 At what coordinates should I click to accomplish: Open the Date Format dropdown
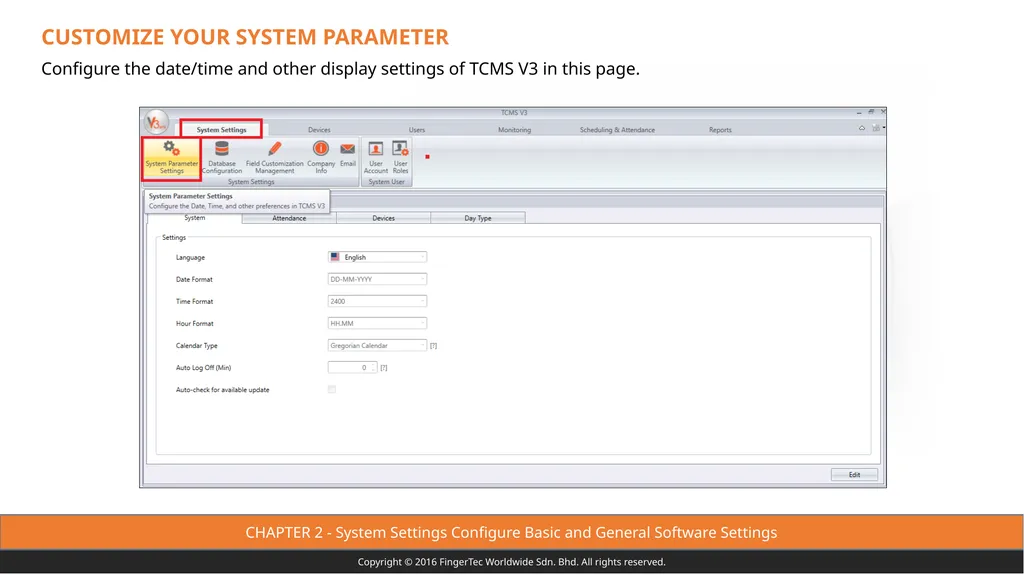[377, 279]
